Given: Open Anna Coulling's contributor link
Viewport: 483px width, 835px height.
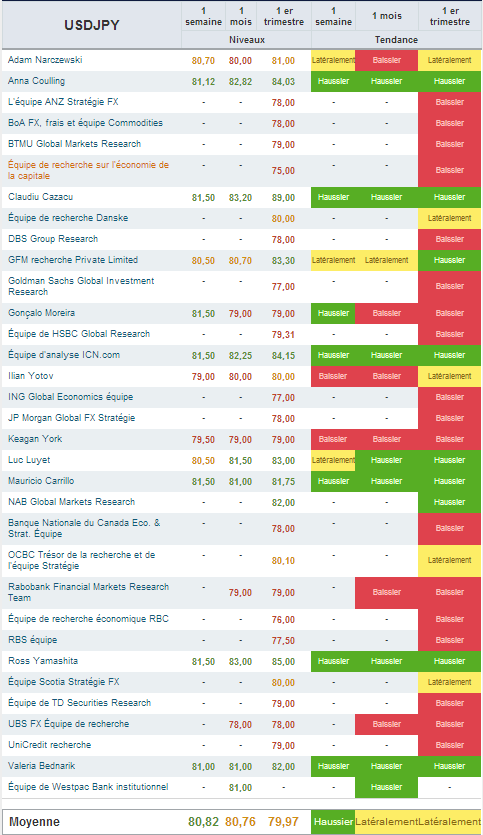Looking at the screenshot, I should click(x=36, y=81).
